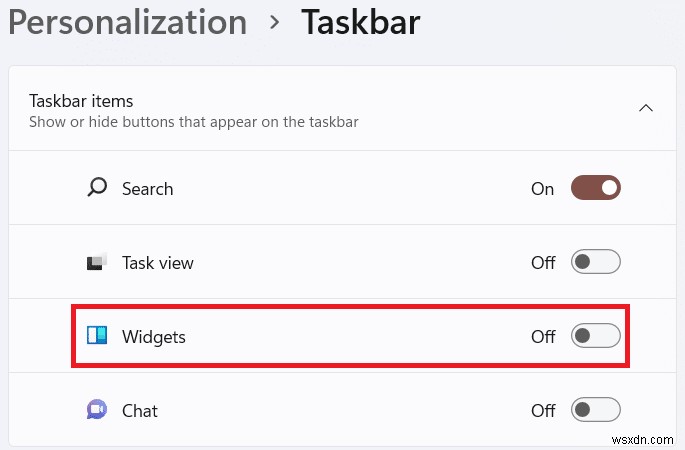This screenshot has width=685, height=450.
Task: Click the Taskbar items section heading
Action: [x=82, y=101]
